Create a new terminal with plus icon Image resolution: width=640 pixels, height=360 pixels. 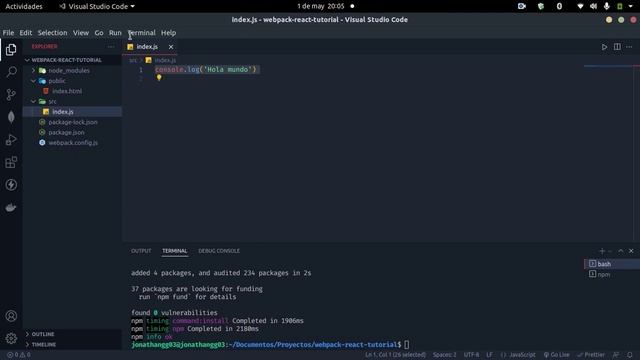(602, 251)
